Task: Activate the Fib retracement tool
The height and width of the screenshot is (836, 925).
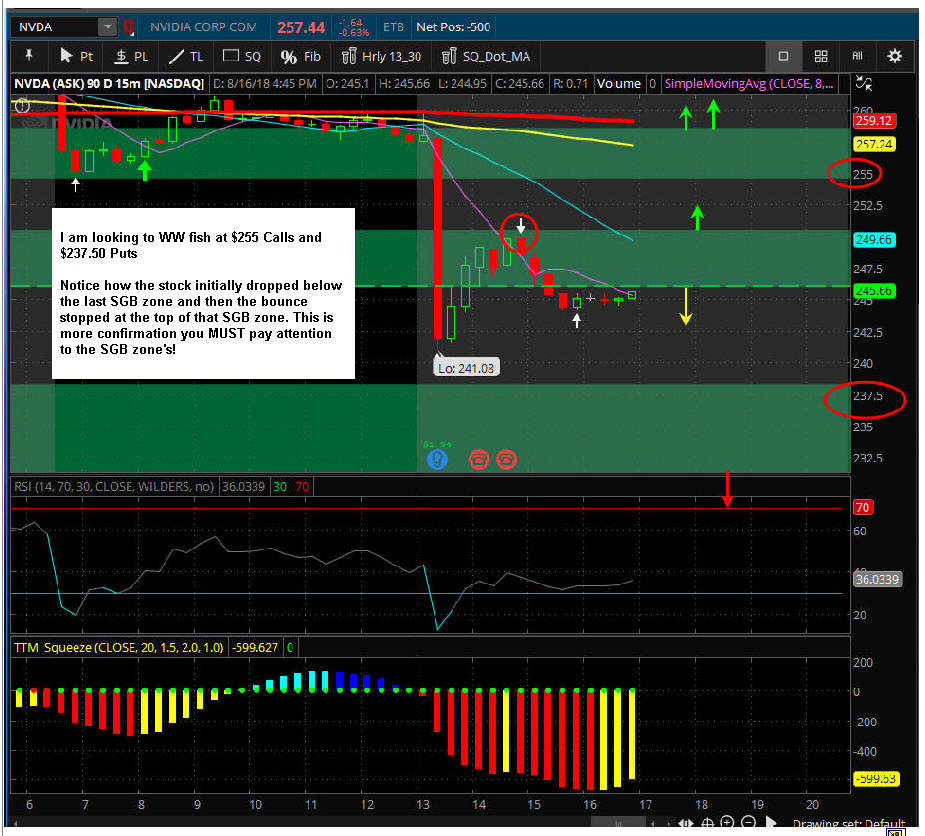Action: point(301,56)
